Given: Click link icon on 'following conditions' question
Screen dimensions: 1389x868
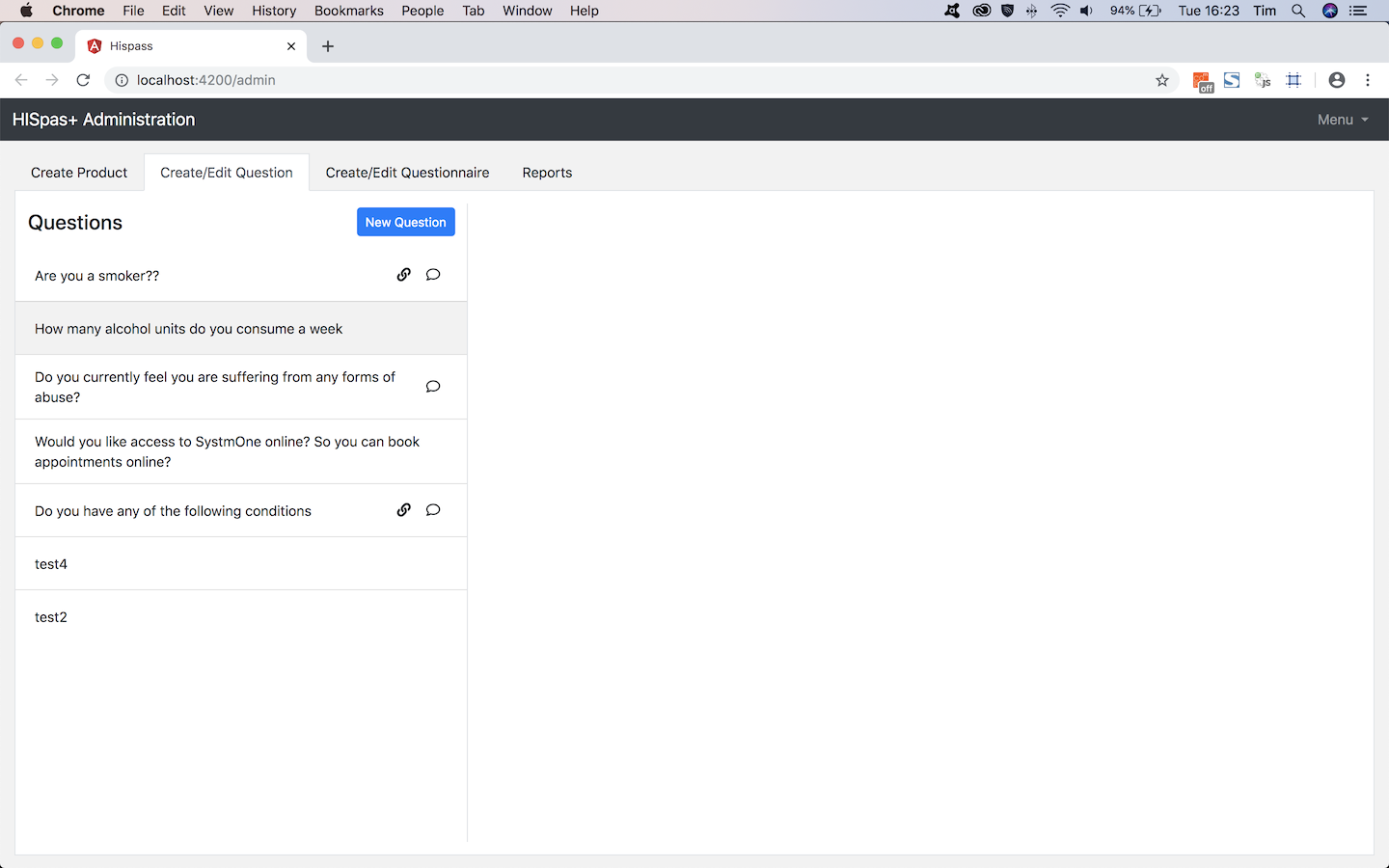Looking at the screenshot, I should tap(404, 510).
